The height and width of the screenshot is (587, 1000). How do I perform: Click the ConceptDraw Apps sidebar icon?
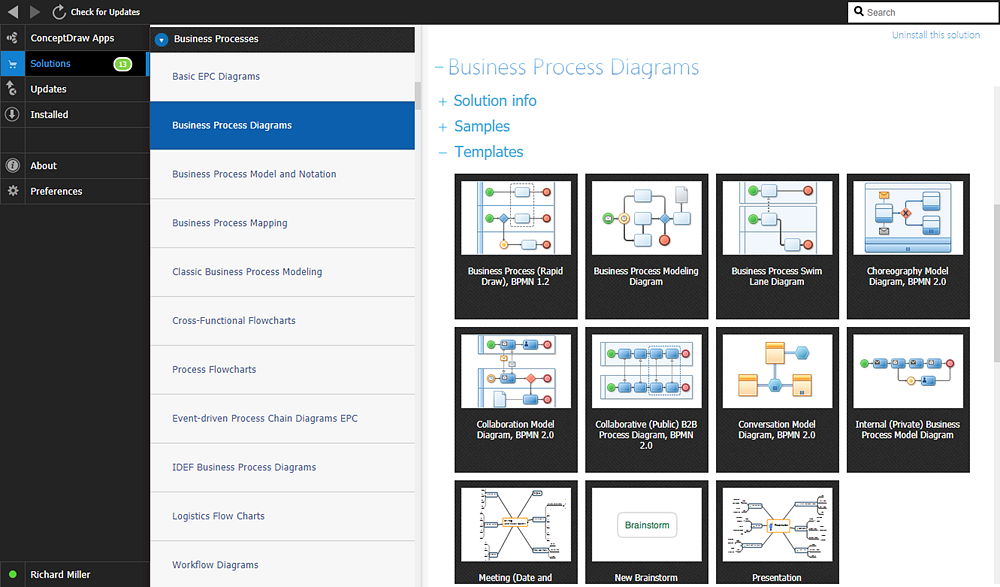point(12,38)
